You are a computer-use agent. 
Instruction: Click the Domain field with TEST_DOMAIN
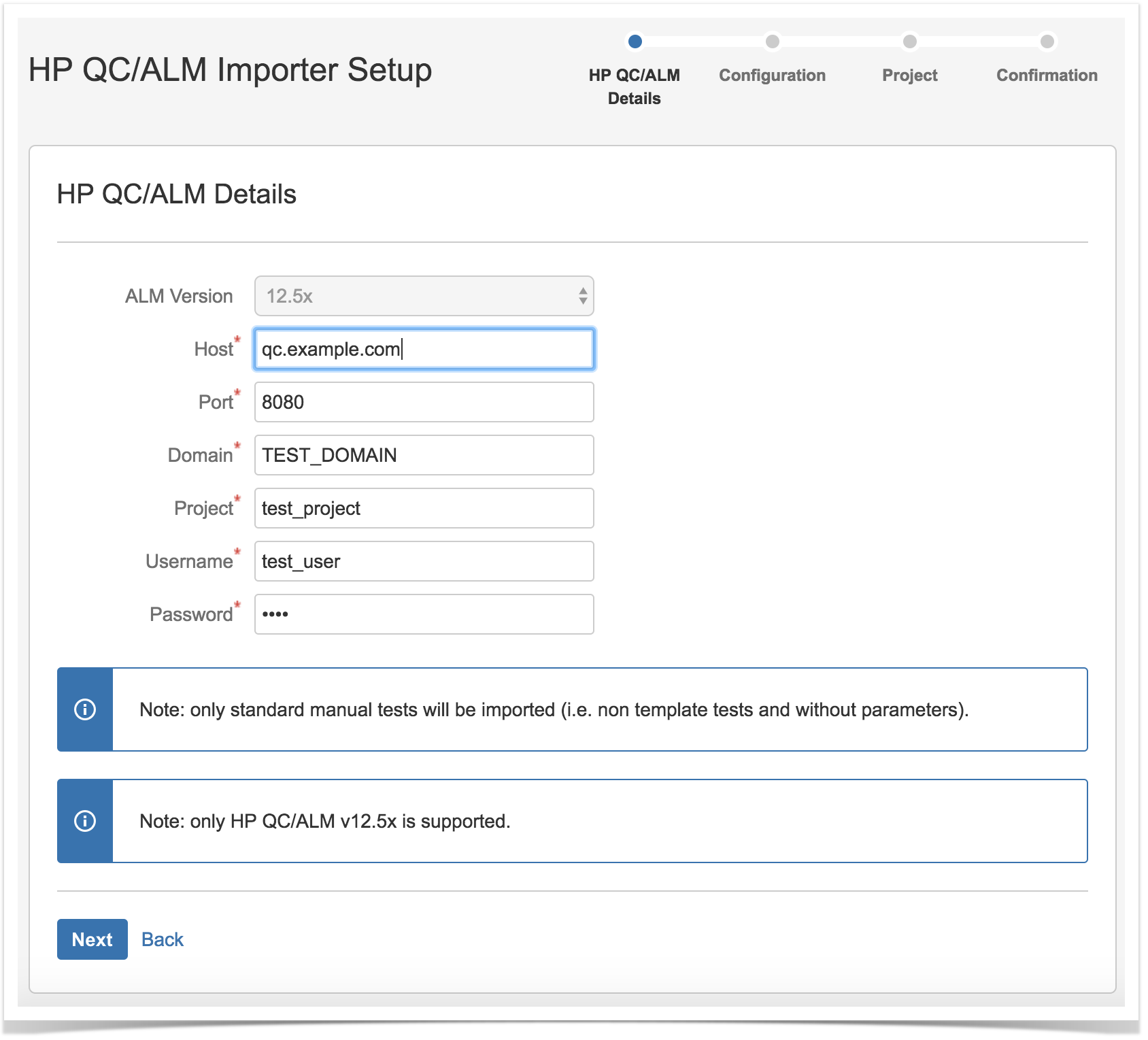(424, 455)
